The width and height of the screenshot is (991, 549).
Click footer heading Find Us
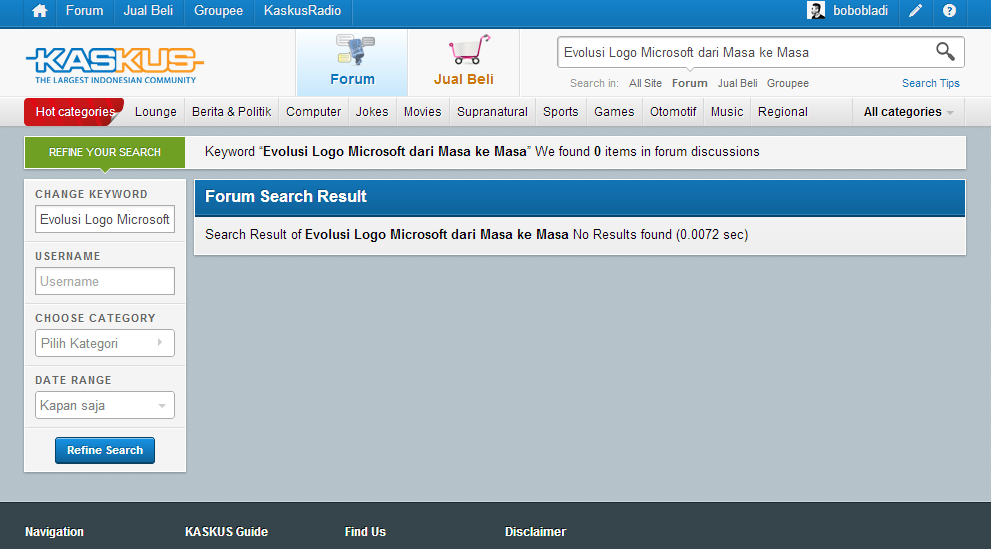coord(365,532)
